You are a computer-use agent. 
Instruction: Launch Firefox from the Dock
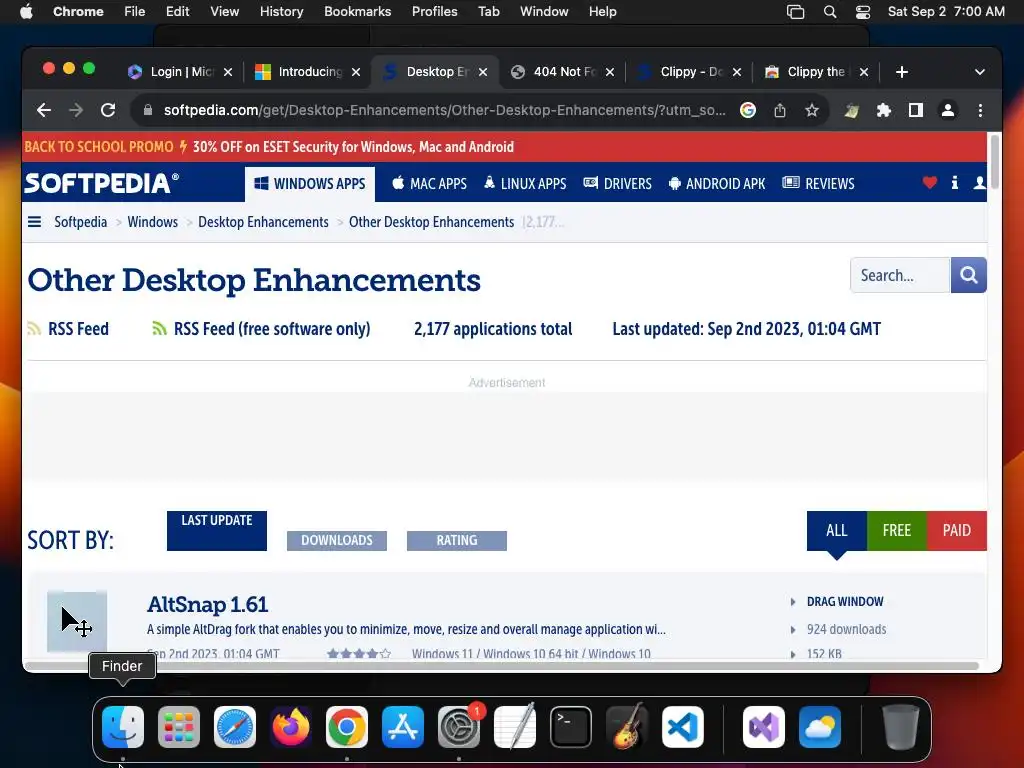[291, 727]
